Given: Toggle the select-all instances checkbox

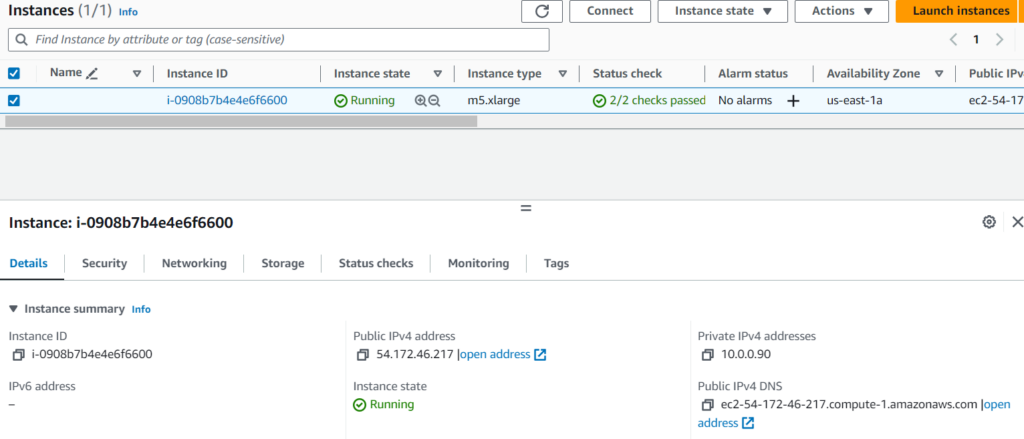Looking at the screenshot, I should [14, 73].
